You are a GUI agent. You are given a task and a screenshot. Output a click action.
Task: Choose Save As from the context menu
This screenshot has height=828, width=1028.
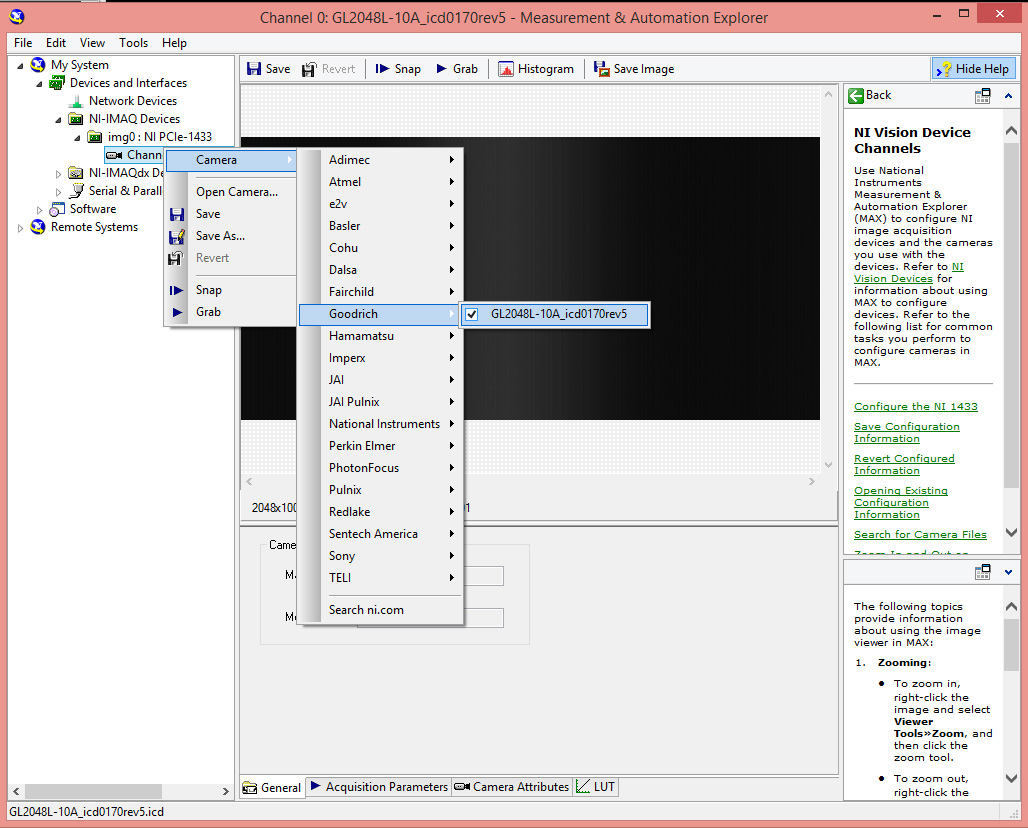(220, 236)
